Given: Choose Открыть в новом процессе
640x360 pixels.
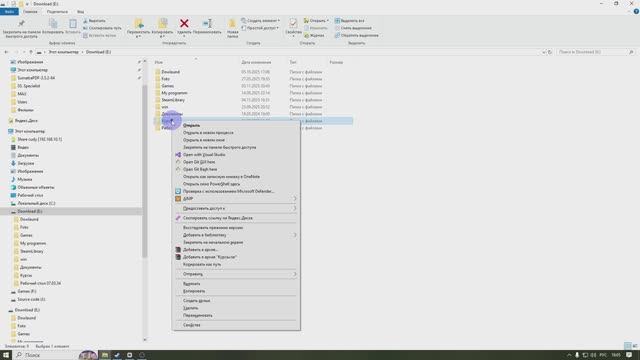Looking at the screenshot, I should 236,133.
